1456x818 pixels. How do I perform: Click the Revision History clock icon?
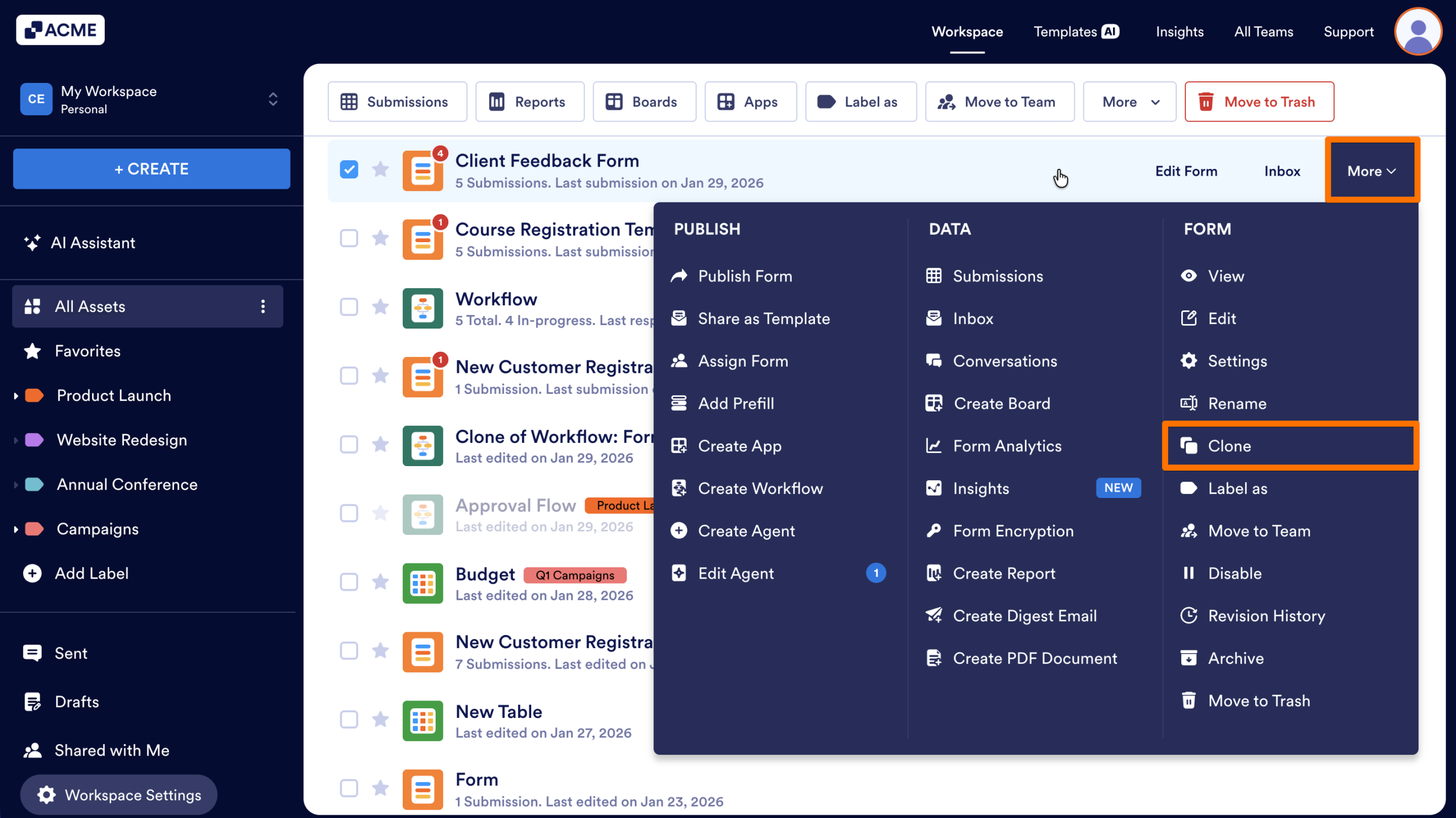[1189, 616]
